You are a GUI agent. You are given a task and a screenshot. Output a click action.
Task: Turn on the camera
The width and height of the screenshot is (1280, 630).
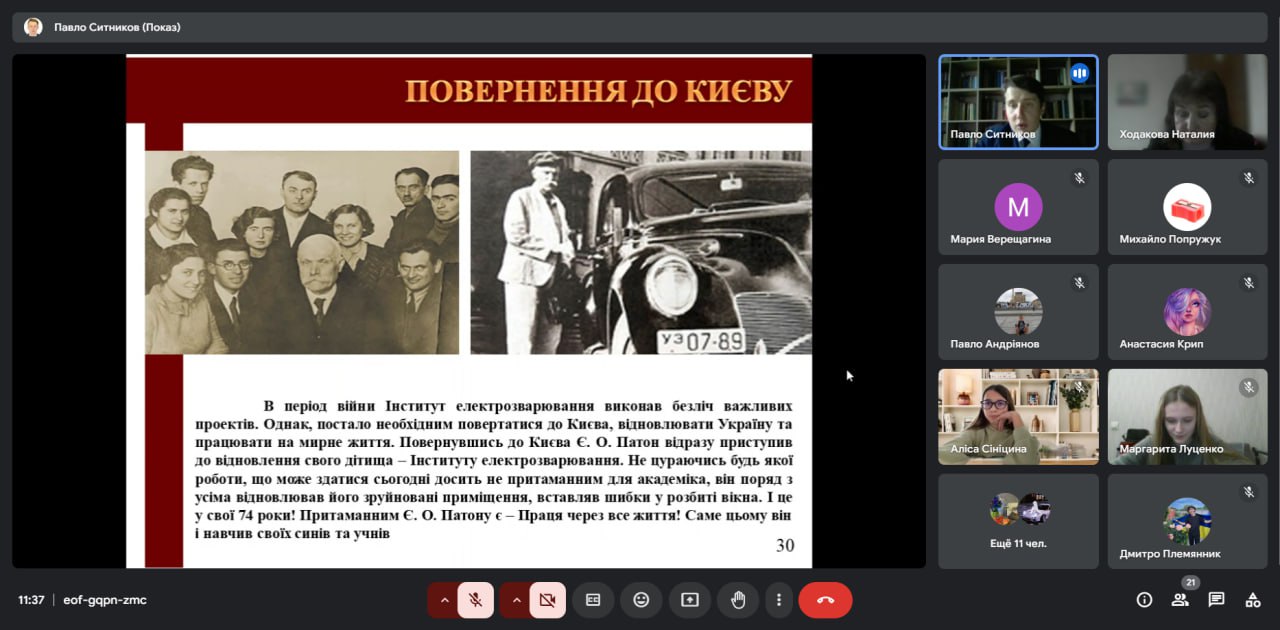547,600
